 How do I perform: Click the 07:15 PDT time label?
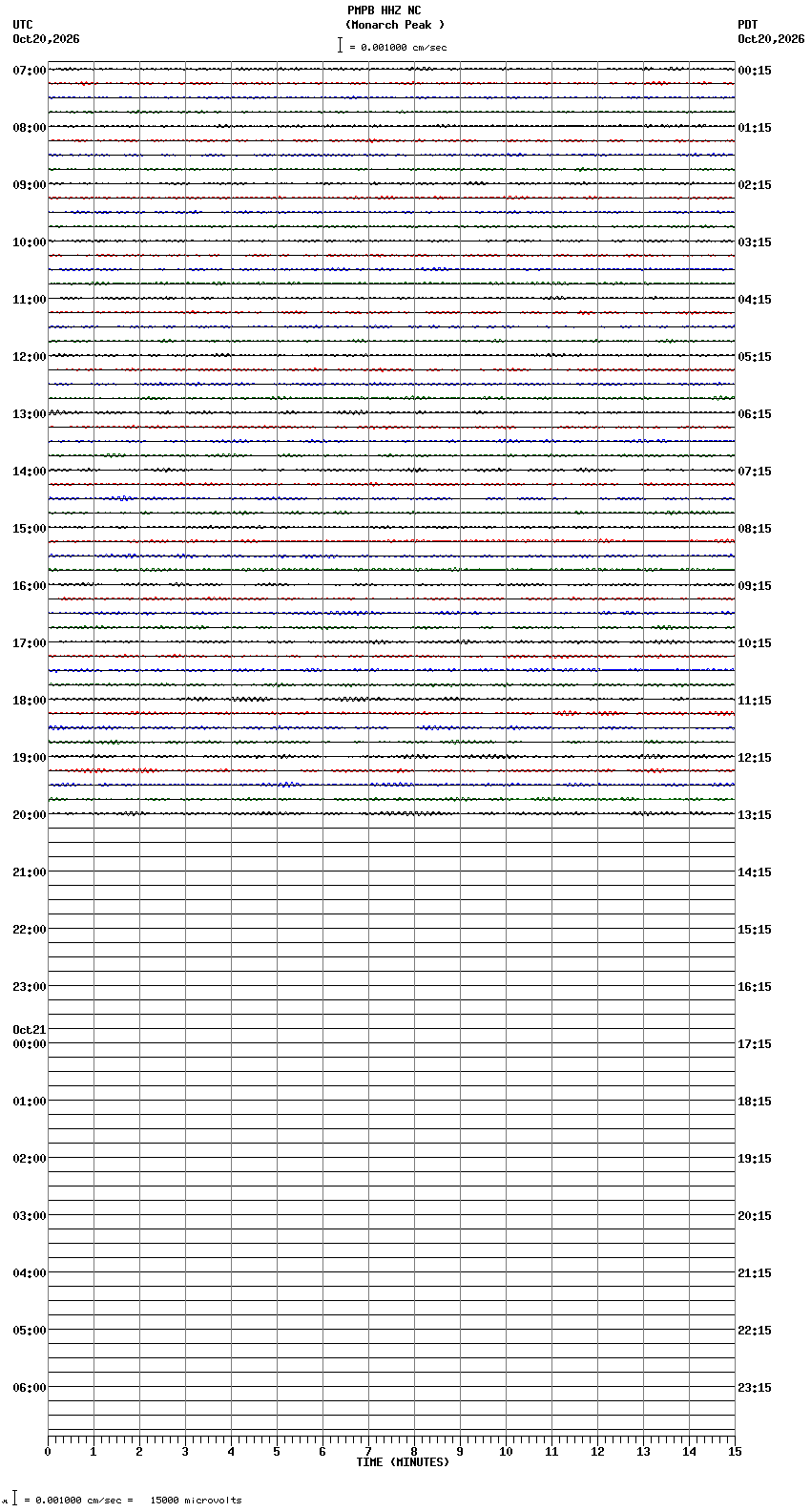tap(755, 472)
